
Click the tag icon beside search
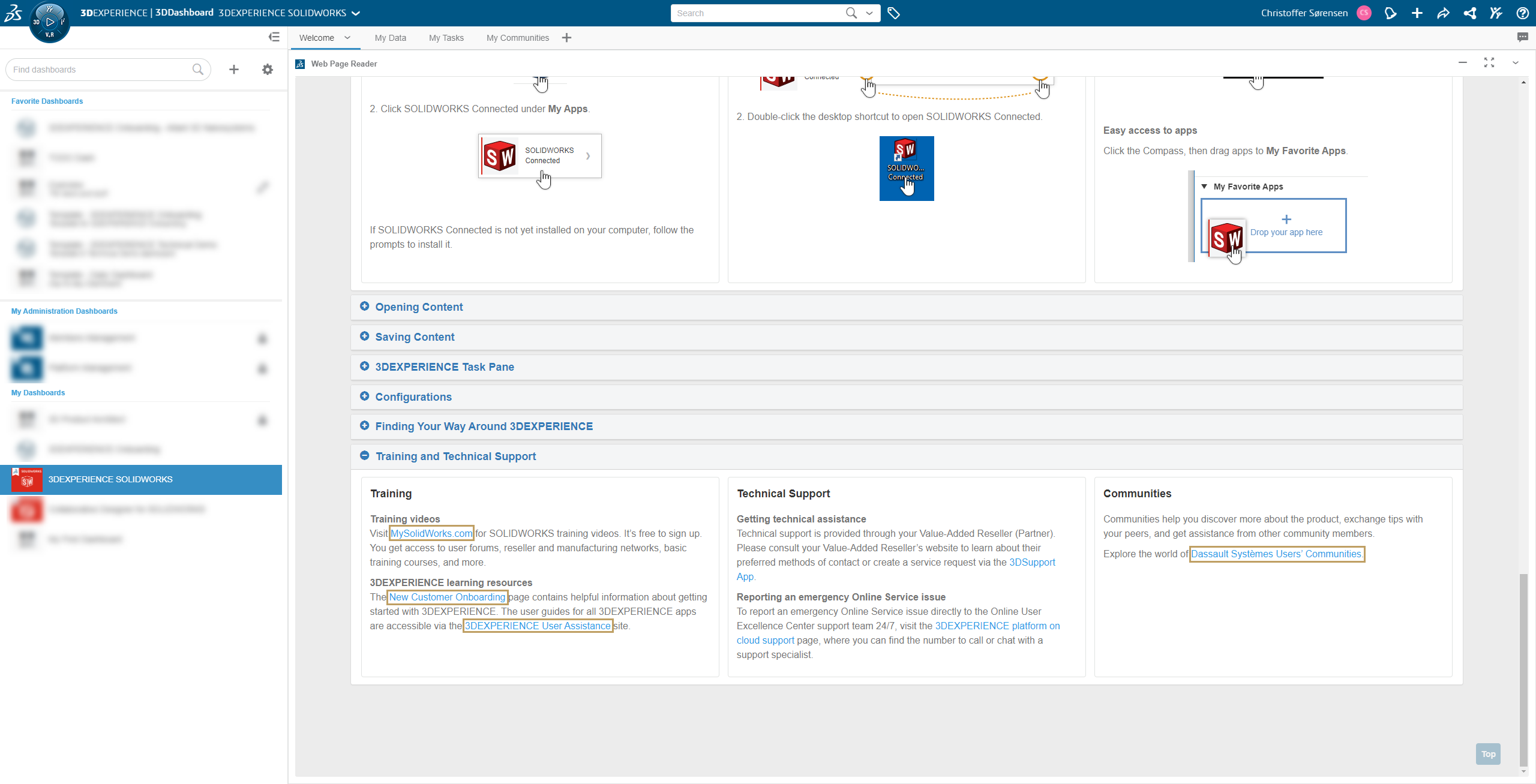coord(893,13)
